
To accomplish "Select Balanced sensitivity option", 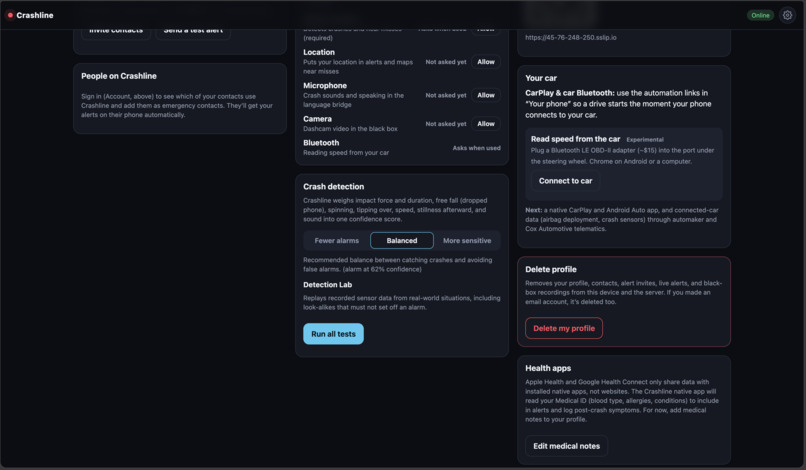I will 402,240.
